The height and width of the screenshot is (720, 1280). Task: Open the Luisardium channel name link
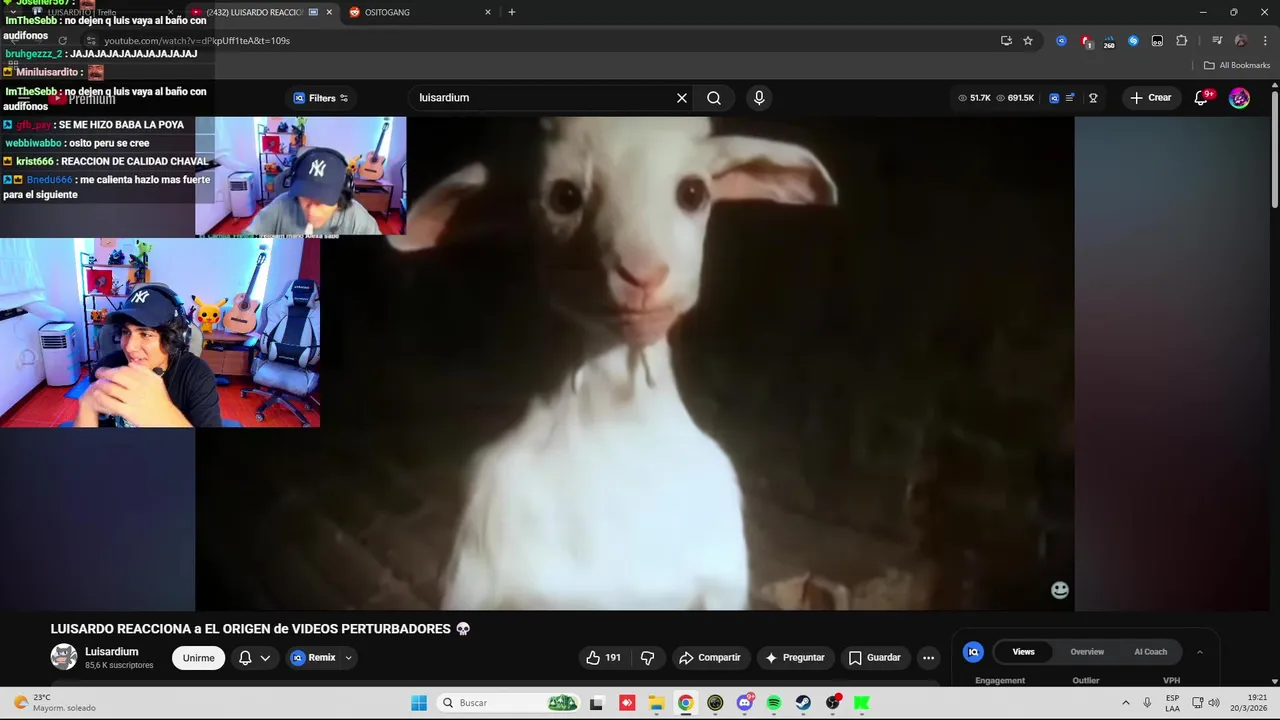[111, 652]
